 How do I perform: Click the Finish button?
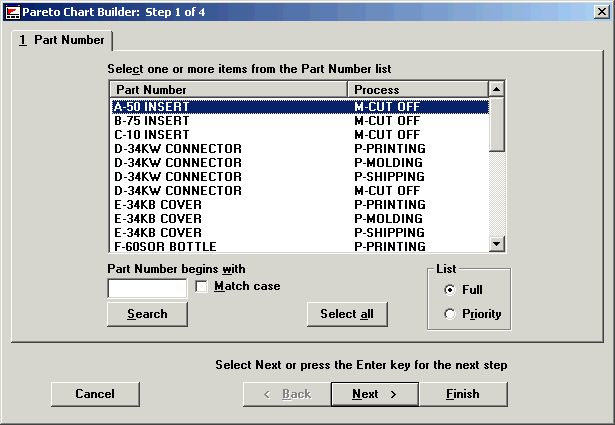pyautogui.click(x=462, y=394)
